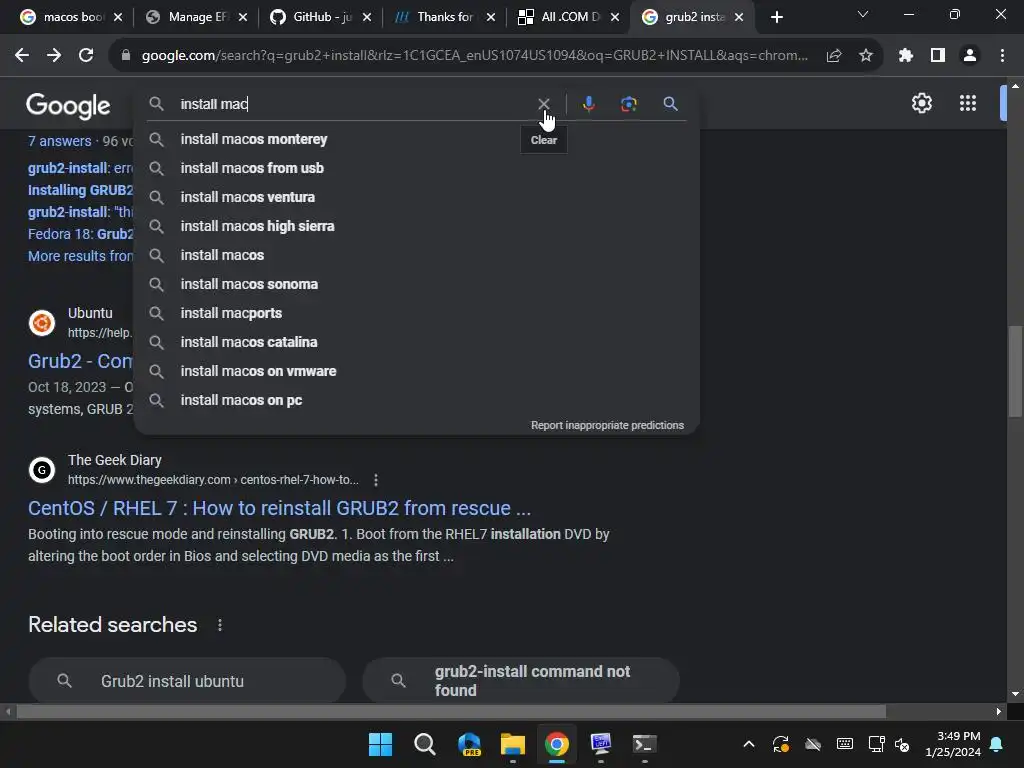Navigate back in Chrome
1024x768 pixels.
[x=22, y=56]
